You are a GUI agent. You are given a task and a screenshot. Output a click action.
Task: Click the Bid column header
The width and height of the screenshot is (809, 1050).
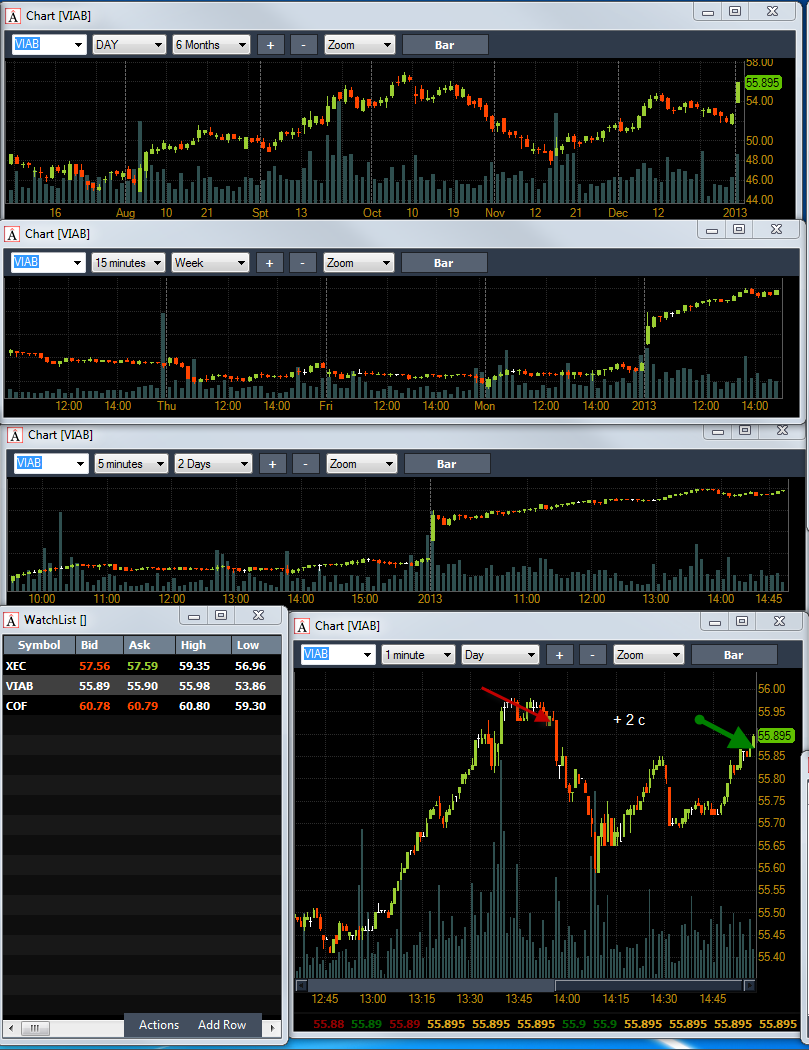(x=99, y=645)
